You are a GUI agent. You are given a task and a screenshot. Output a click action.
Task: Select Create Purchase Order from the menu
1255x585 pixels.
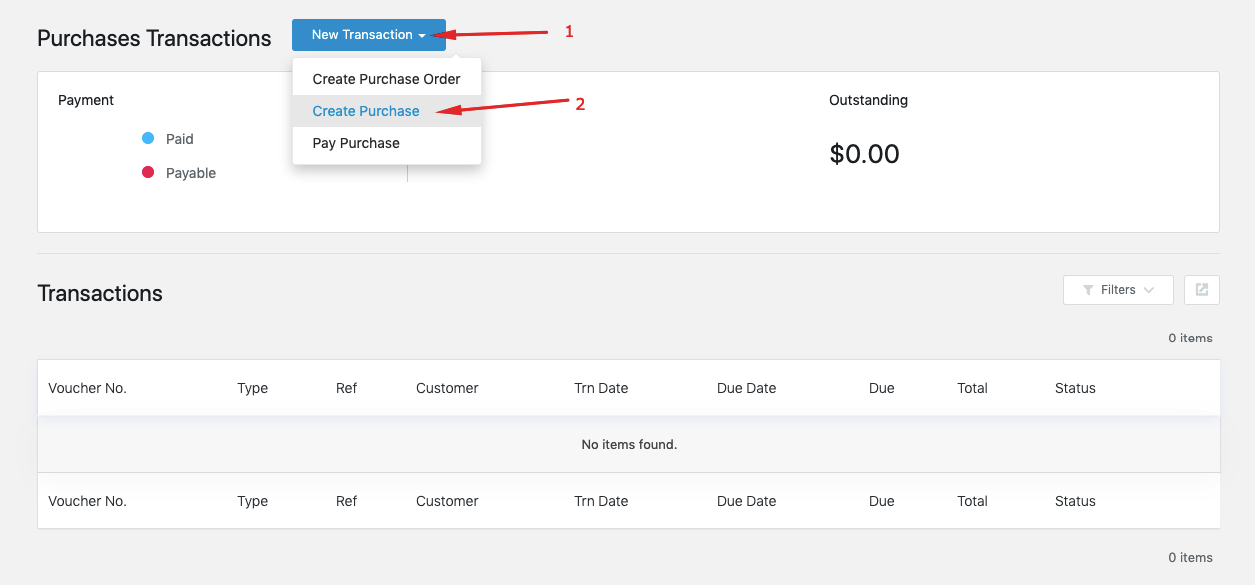[x=386, y=78]
